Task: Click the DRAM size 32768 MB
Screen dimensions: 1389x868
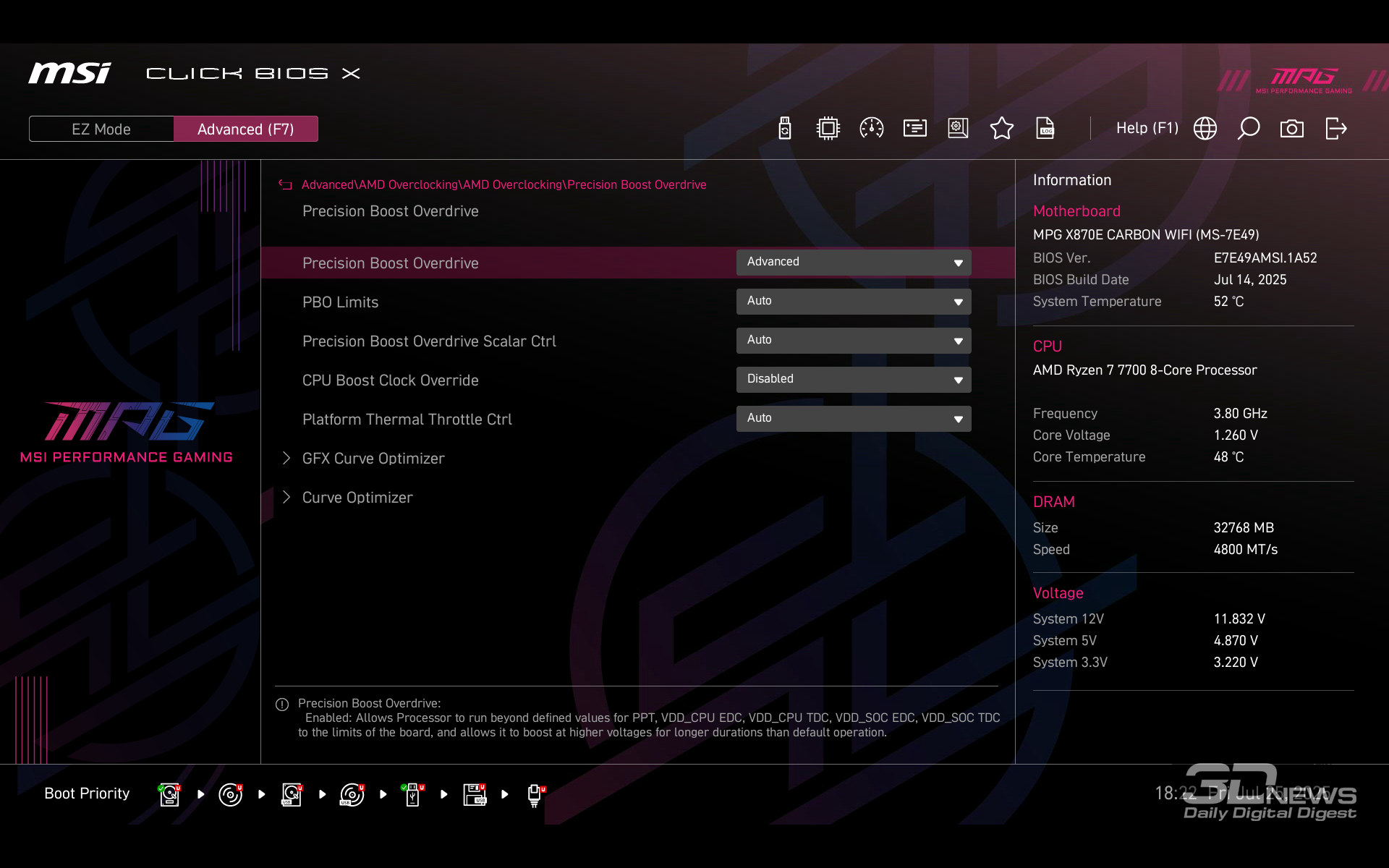Action: point(1244,528)
